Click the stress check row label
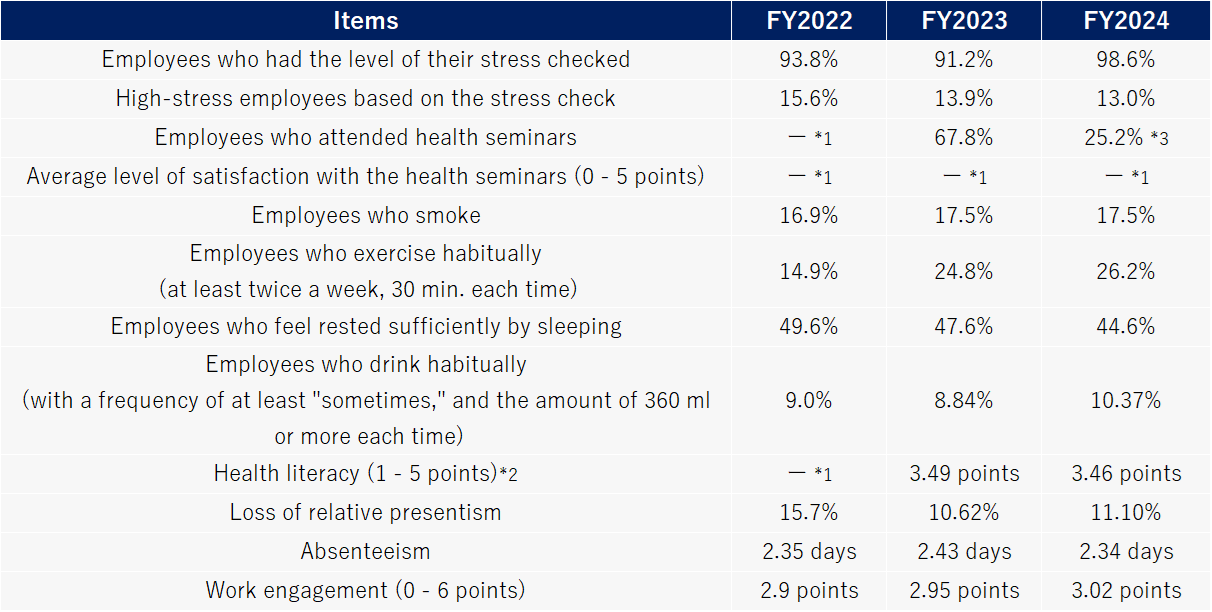 tap(365, 59)
